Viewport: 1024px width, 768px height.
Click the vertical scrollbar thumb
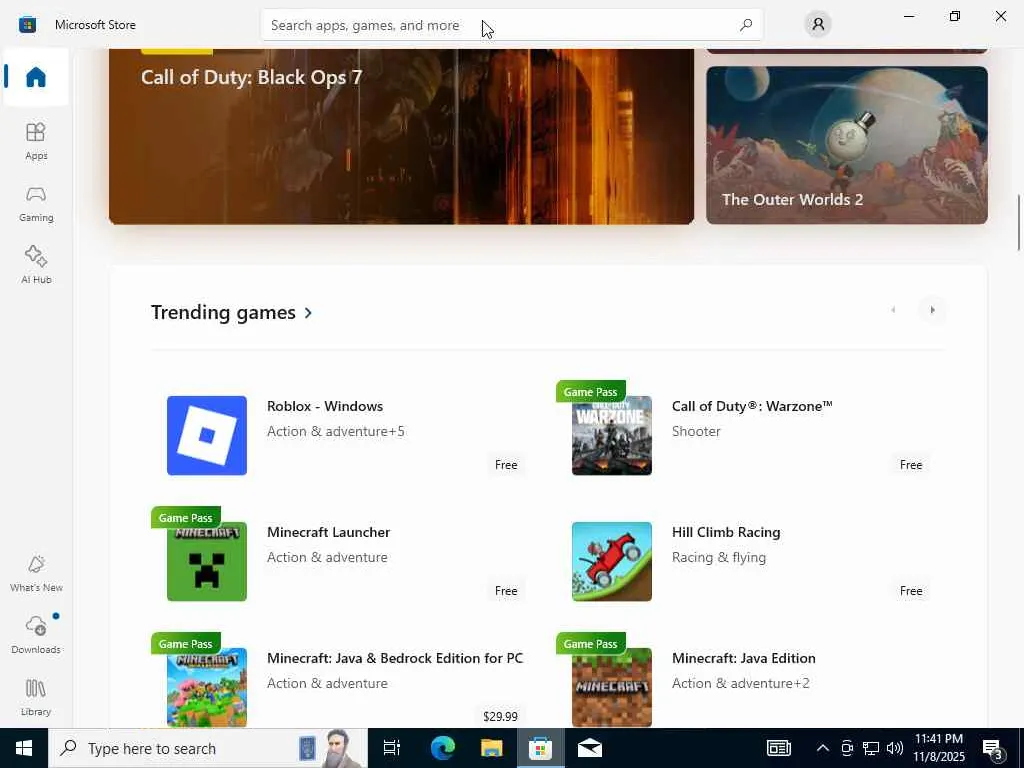coord(1018,222)
